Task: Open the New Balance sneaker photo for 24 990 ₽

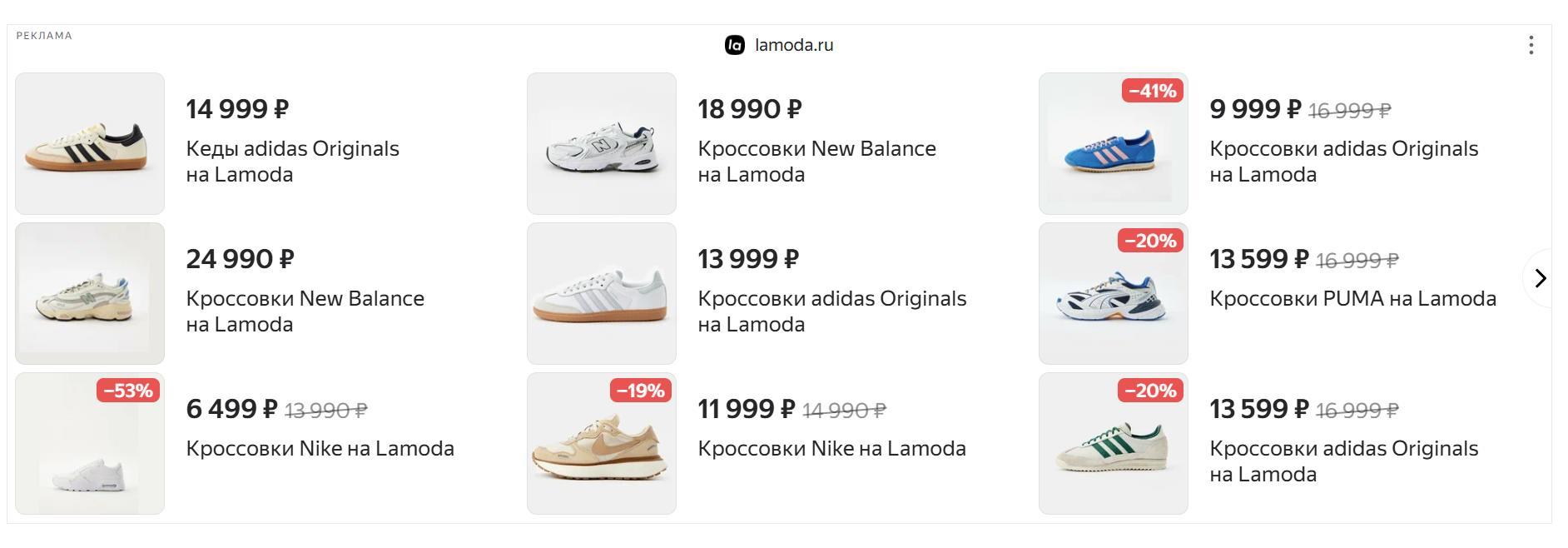Action: click(x=90, y=293)
